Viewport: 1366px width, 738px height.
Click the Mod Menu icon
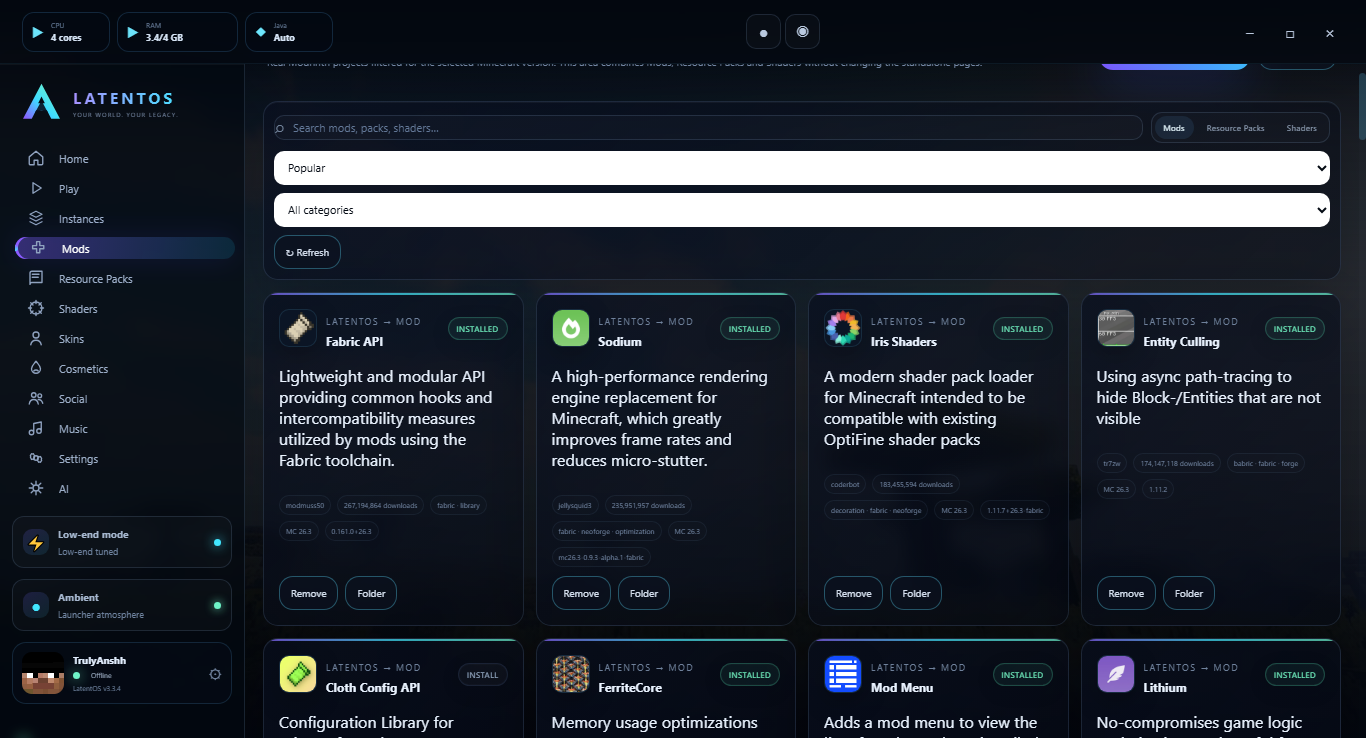843,675
